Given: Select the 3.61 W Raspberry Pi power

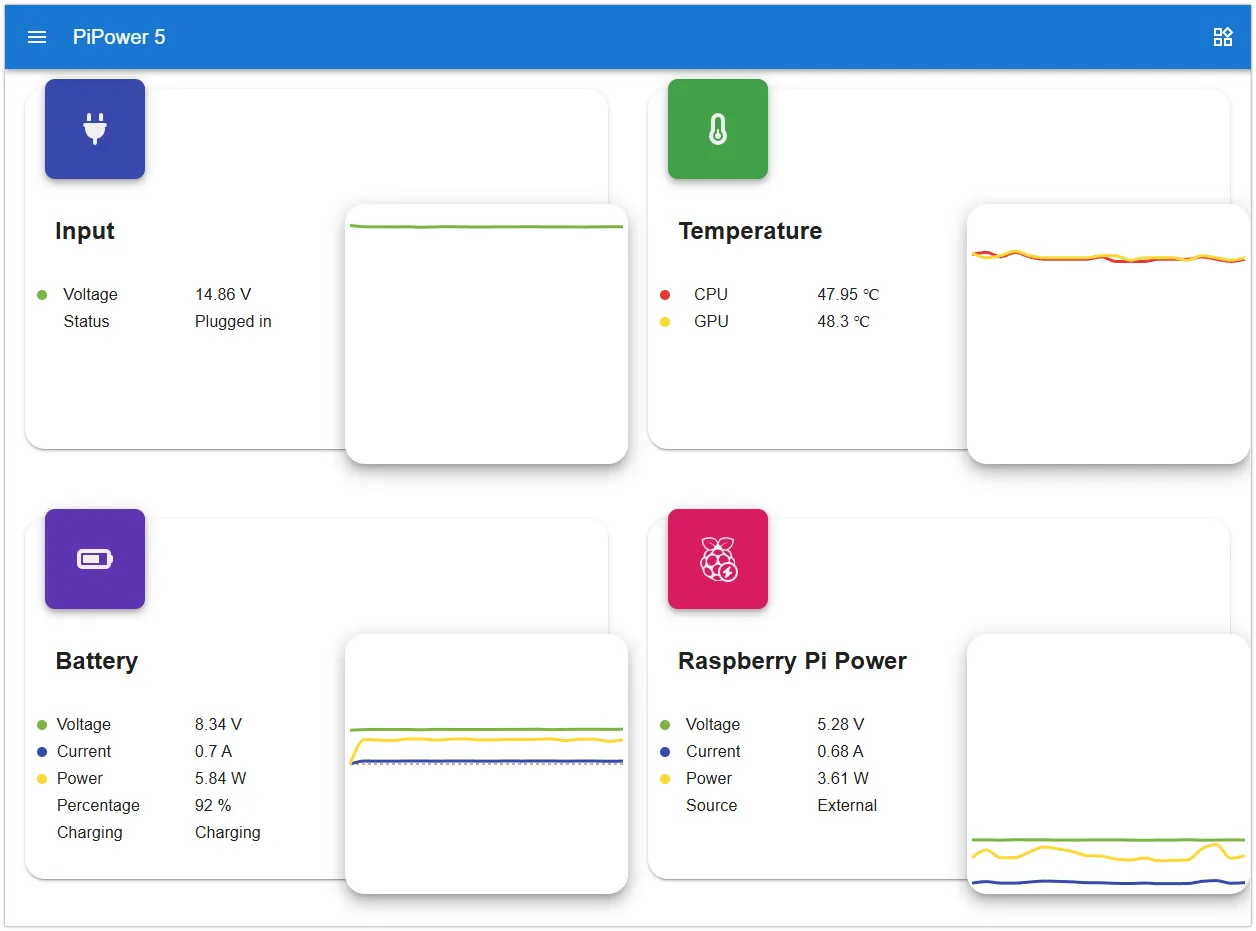Looking at the screenshot, I should [x=843, y=779].
